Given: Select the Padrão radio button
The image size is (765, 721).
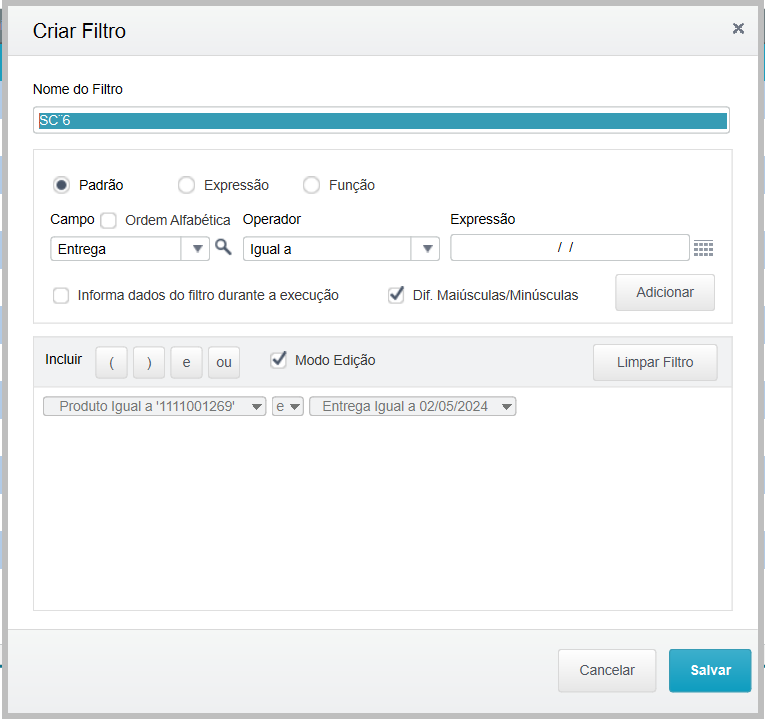Looking at the screenshot, I should (x=62, y=185).
